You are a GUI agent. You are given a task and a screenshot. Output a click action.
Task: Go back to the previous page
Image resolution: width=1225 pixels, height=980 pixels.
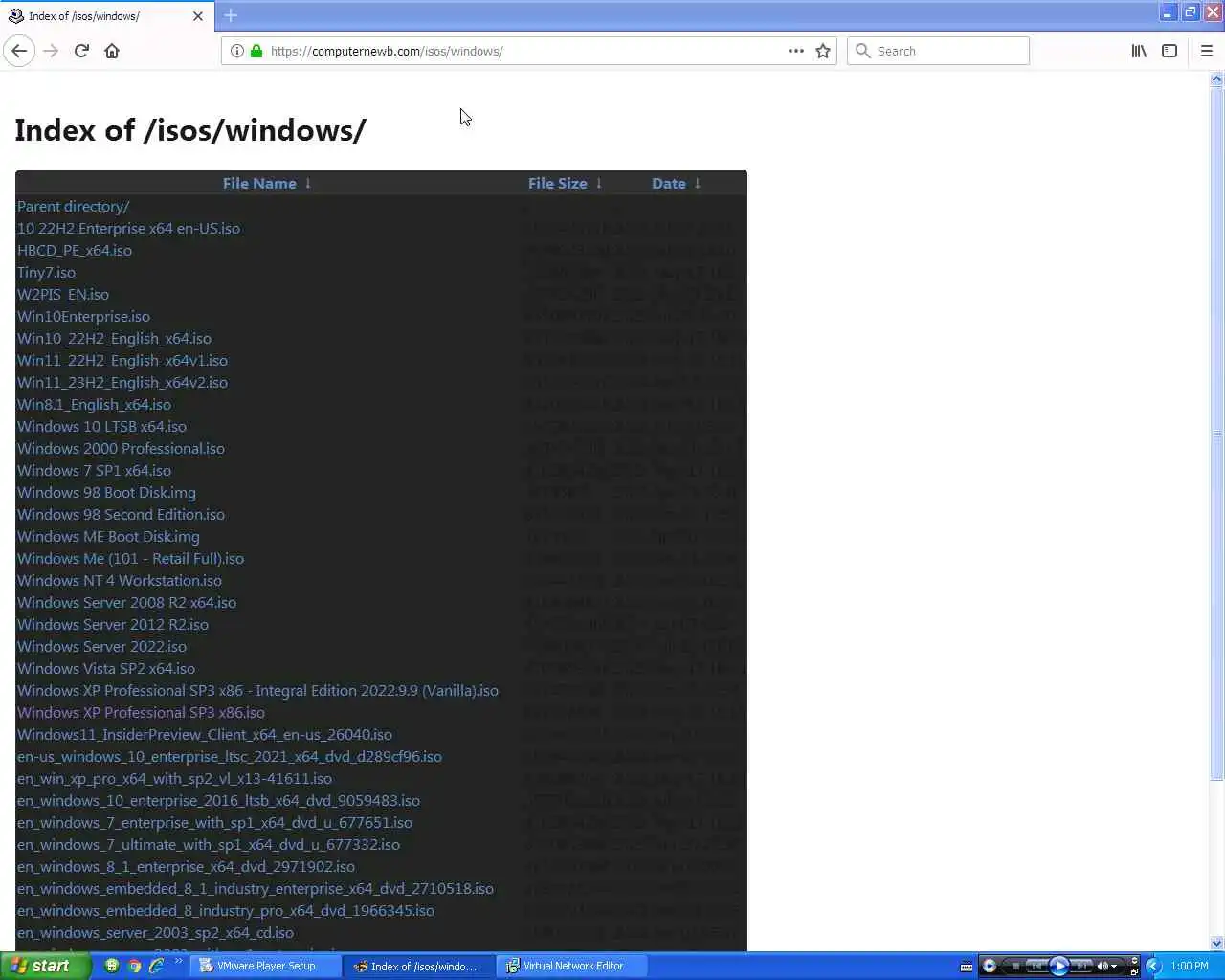[x=20, y=51]
